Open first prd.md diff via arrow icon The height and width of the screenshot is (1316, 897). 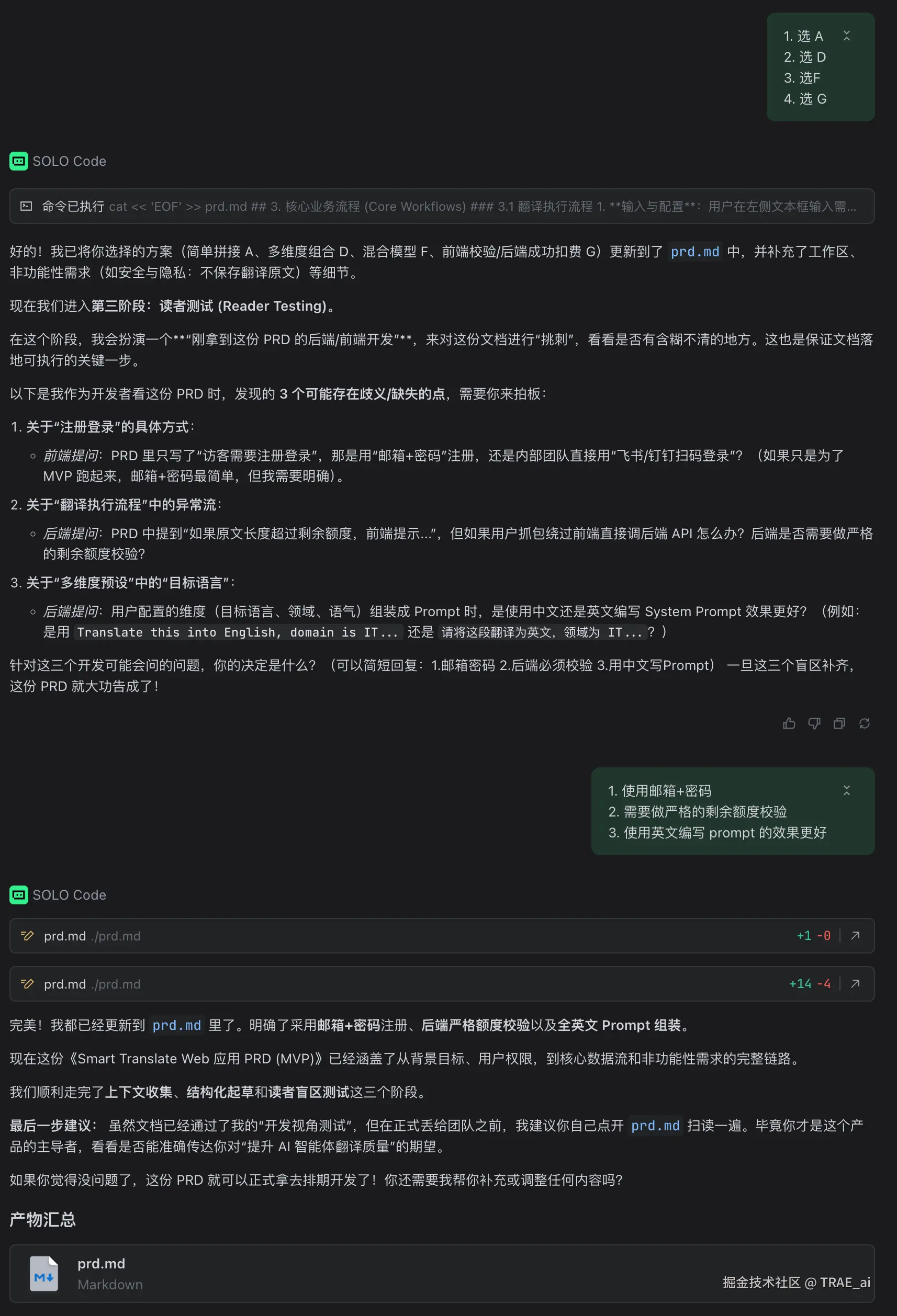[855, 935]
